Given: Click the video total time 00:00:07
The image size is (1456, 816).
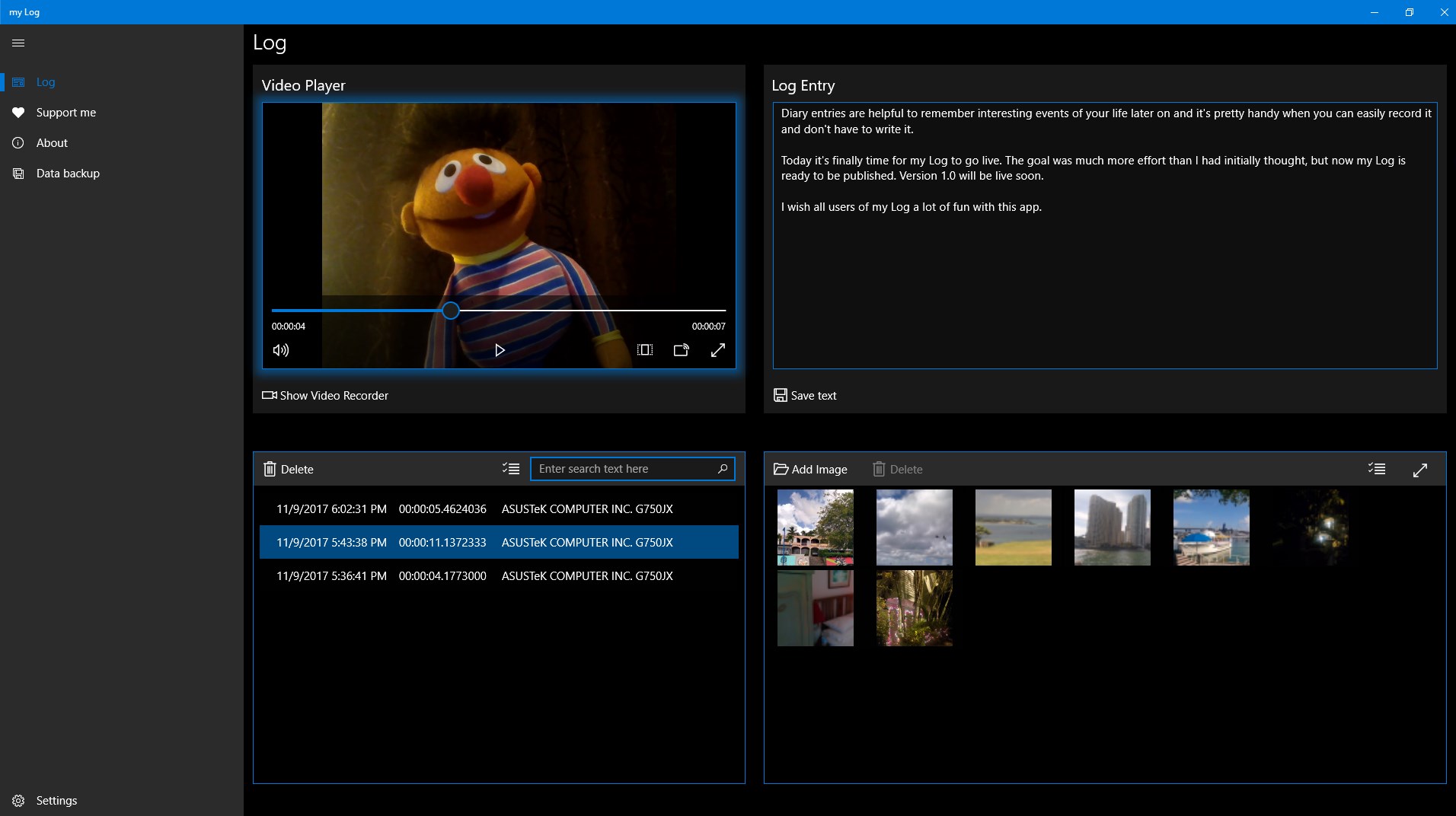Looking at the screenshot, I should point(709,327).
